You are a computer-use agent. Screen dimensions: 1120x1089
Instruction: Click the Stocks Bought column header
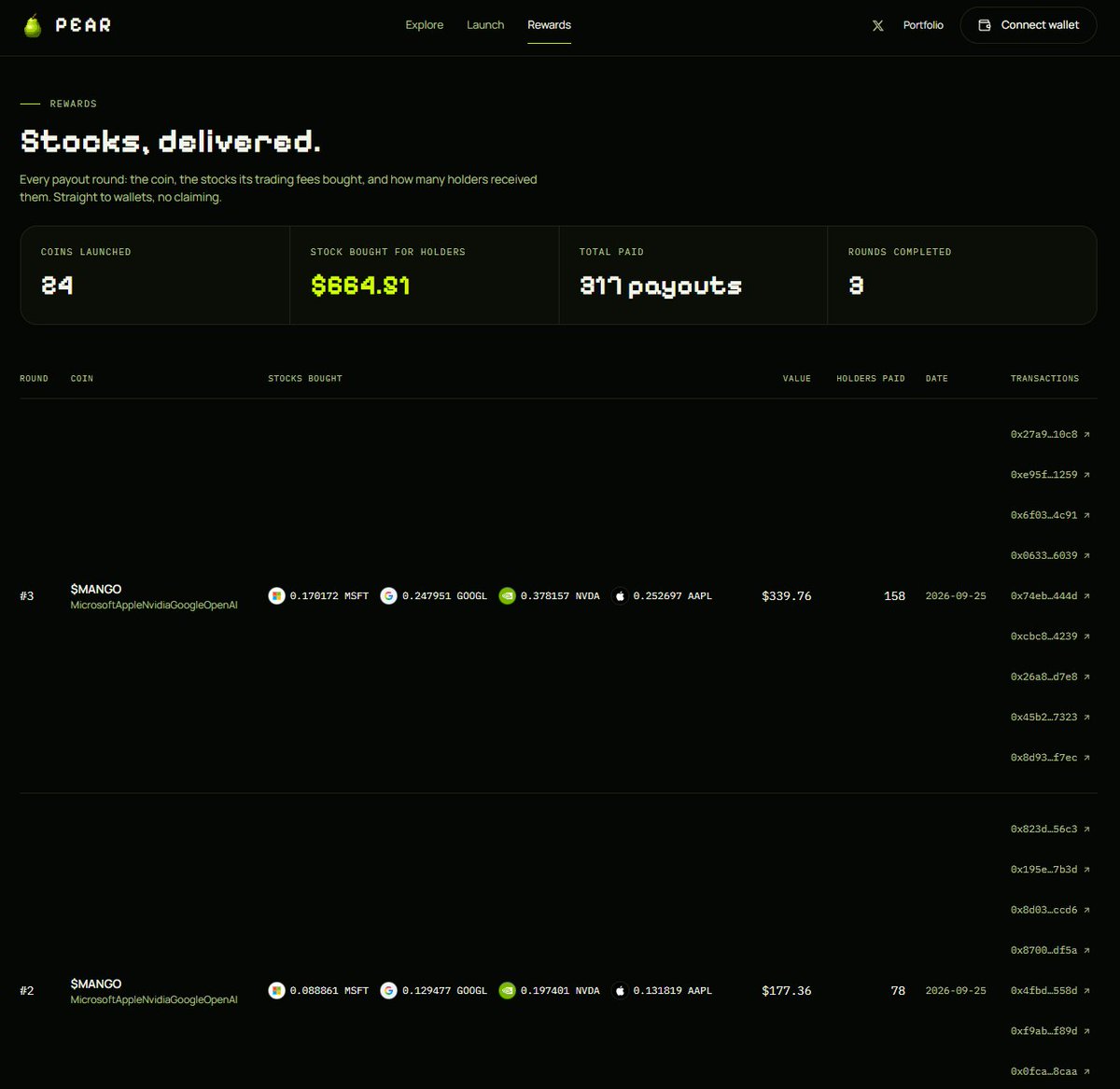pos(305,378)
